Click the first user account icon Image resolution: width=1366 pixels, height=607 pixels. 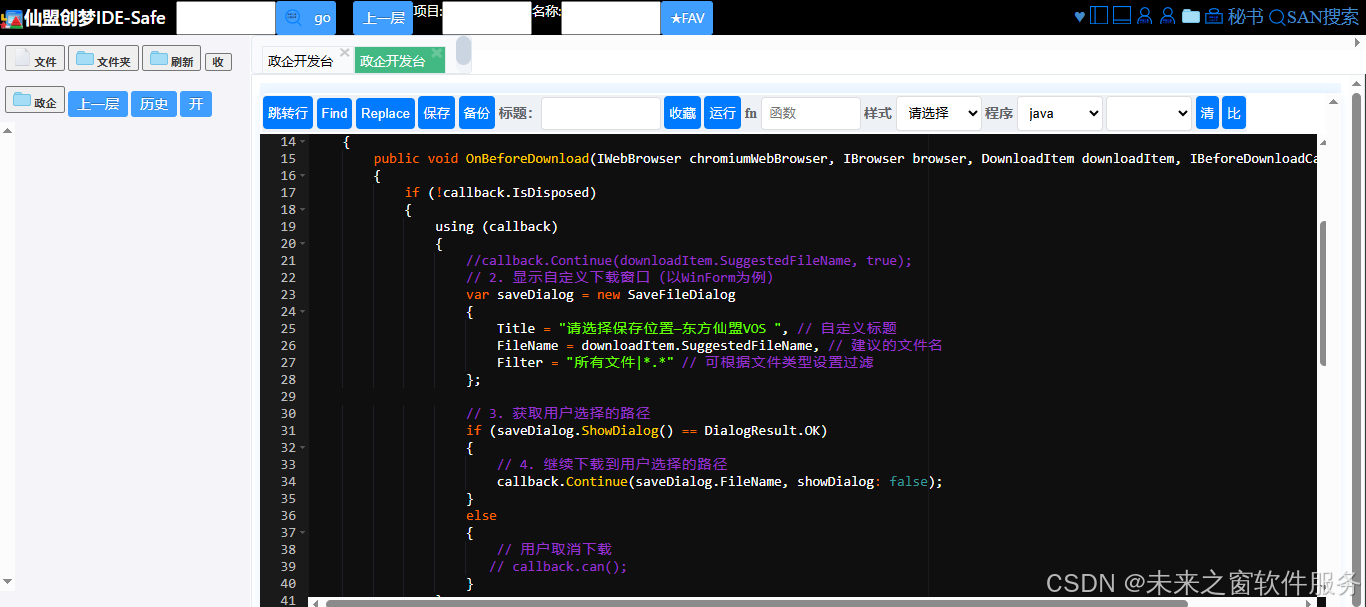coord(1145,16)
